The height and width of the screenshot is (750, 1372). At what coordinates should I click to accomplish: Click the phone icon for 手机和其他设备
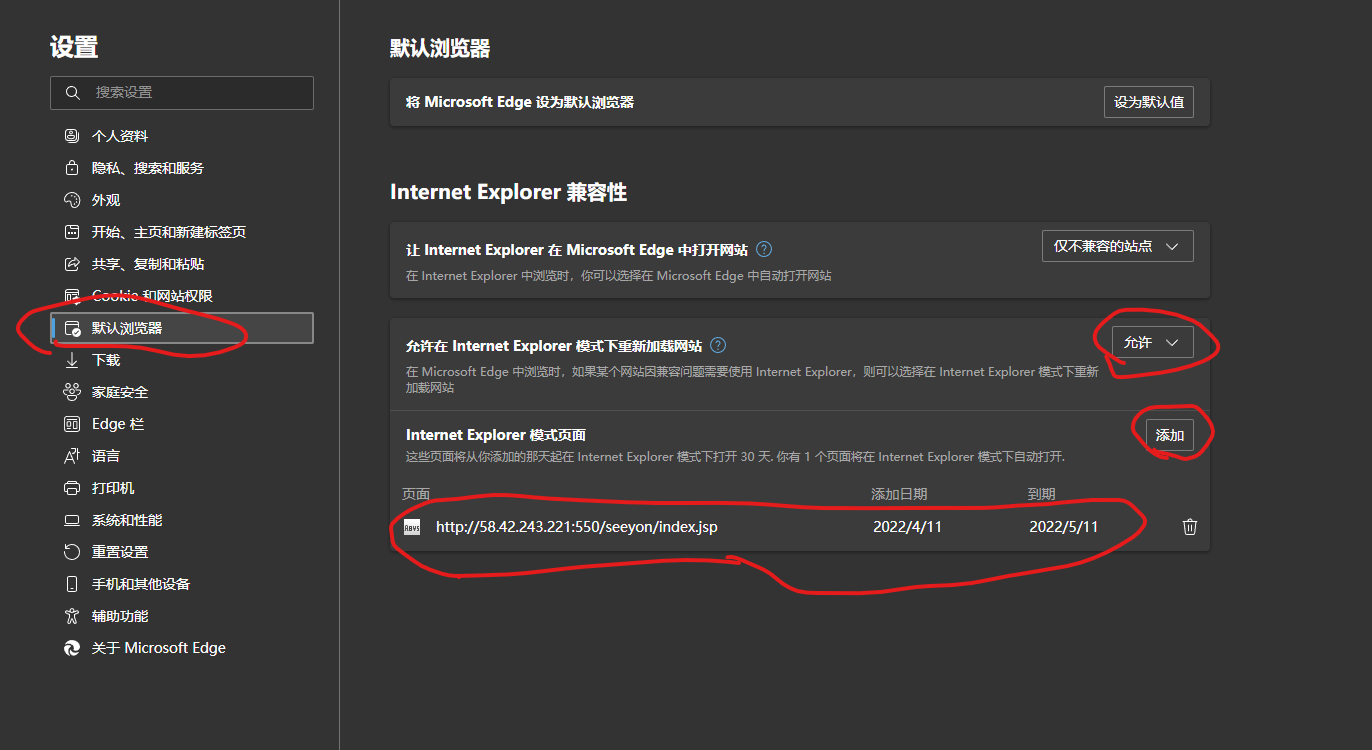coord(72,584)
